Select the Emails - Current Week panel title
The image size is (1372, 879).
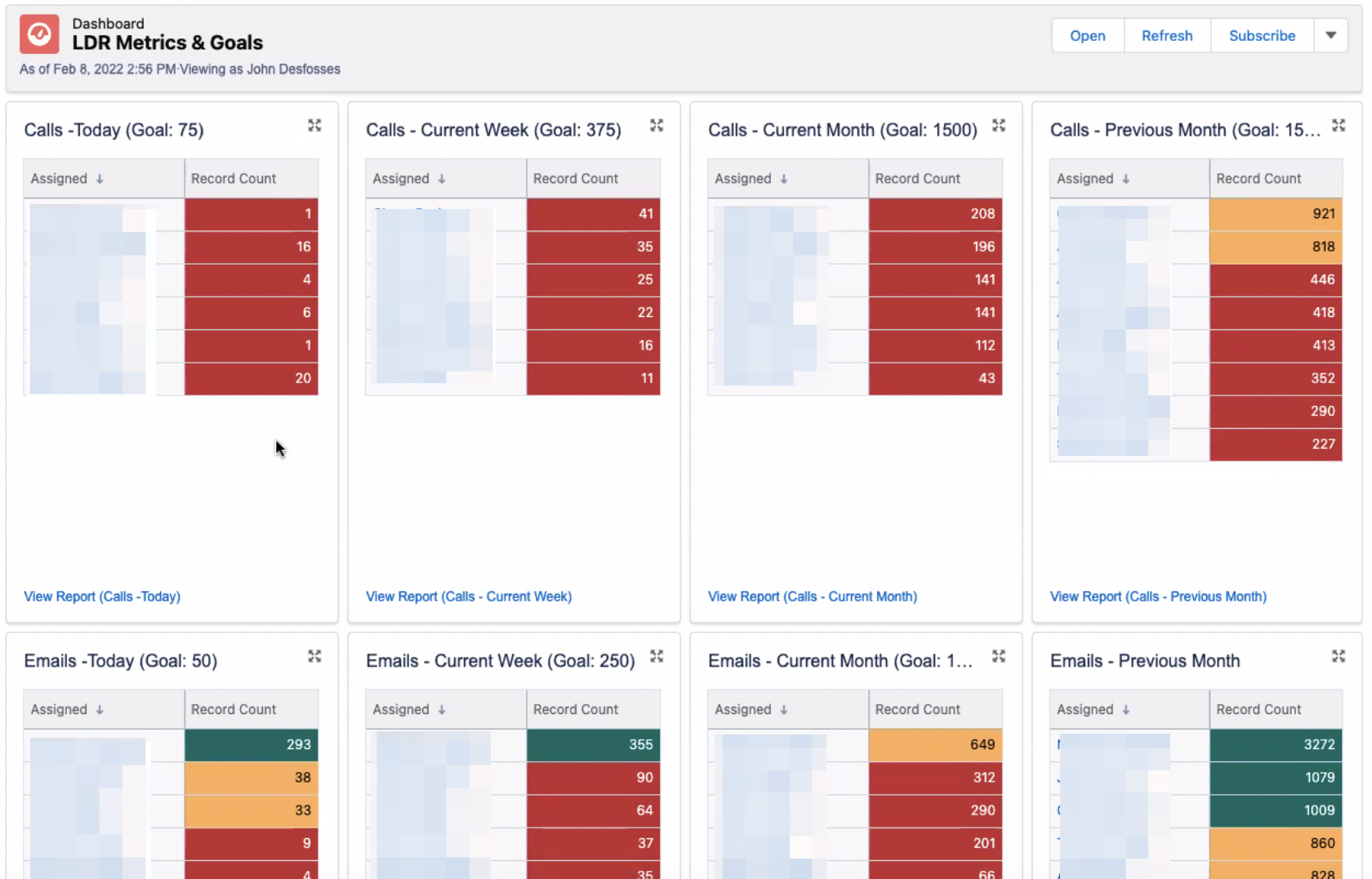501,660
